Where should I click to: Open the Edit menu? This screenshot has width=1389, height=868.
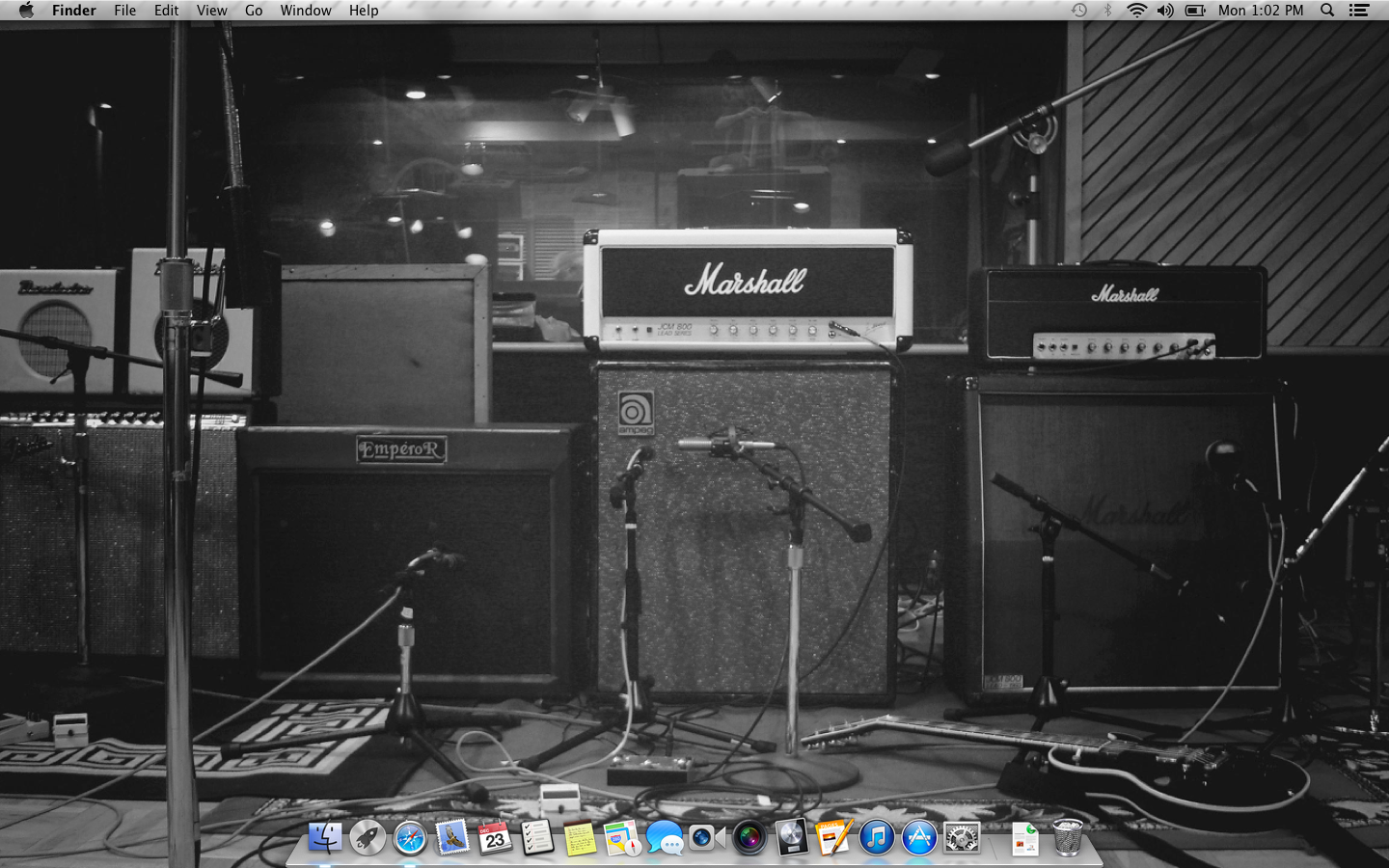[x=167, y=11]
